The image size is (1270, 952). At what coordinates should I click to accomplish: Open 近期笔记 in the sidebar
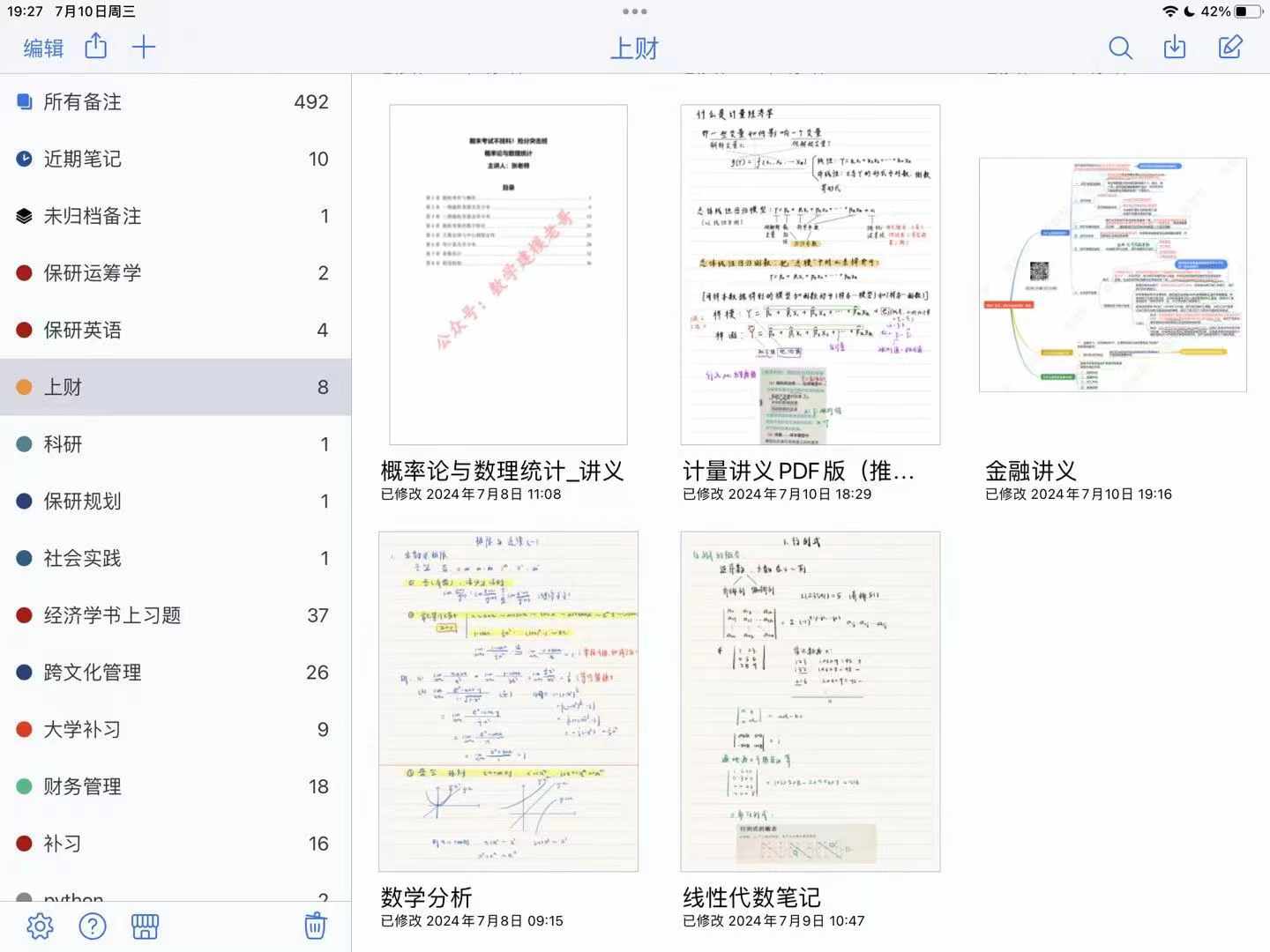176,159
